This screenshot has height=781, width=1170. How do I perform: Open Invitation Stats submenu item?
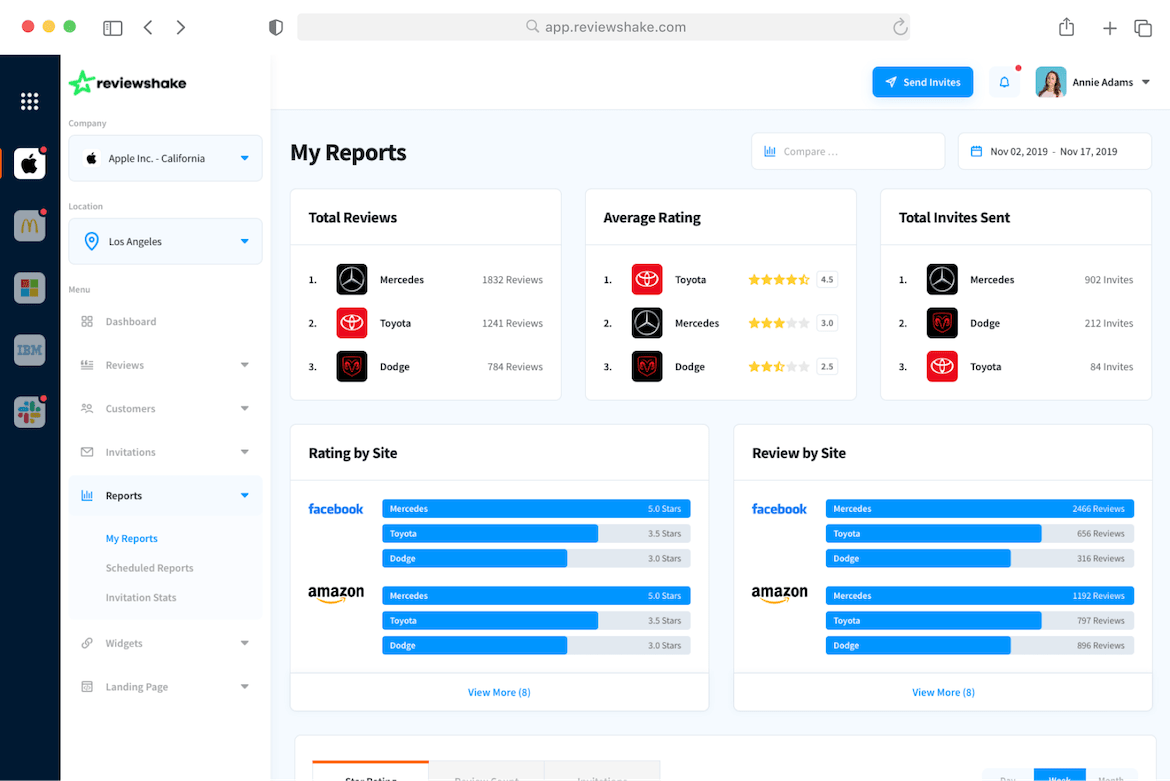141,597
